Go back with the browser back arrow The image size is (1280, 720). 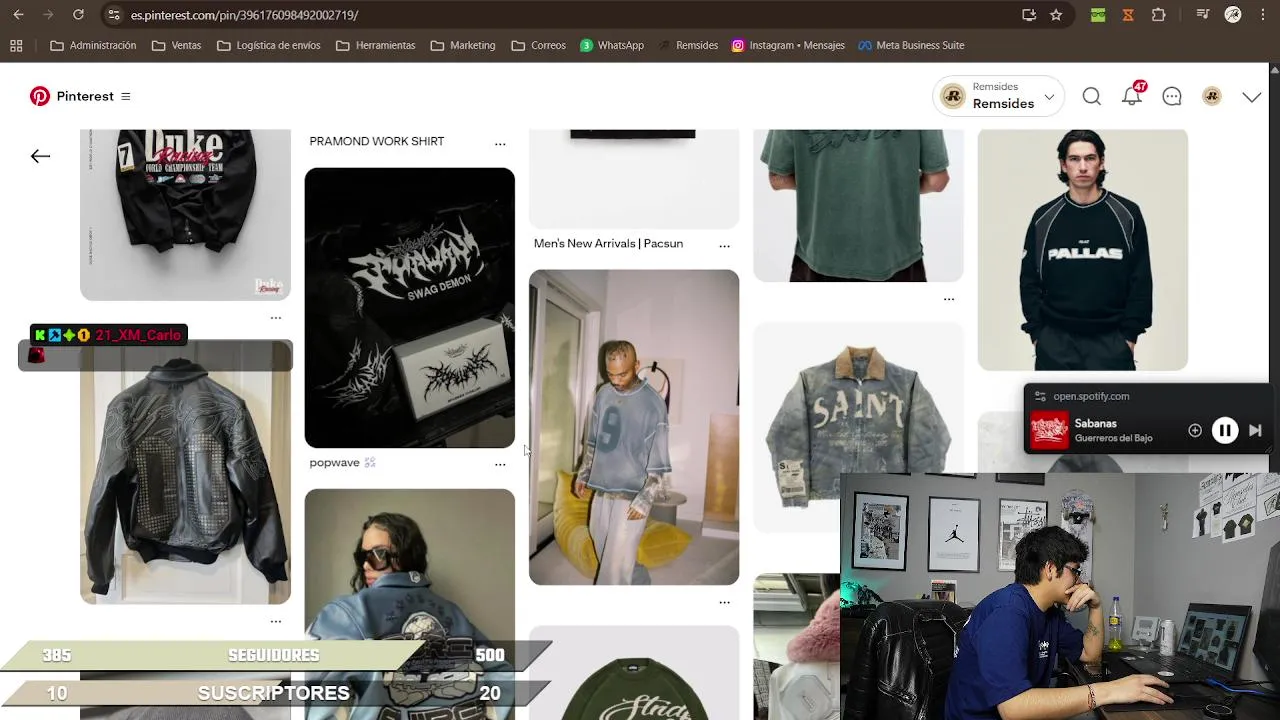pyautogui.click(x=18, y=15)
